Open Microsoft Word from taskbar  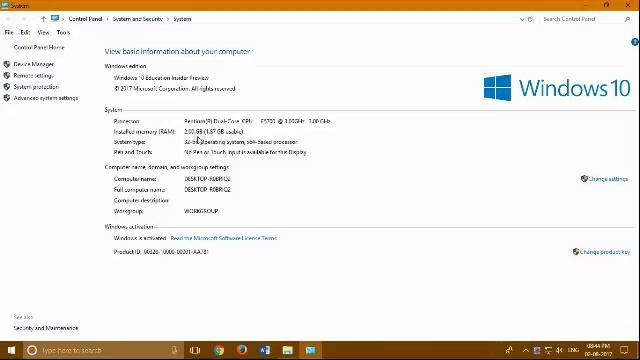[x=264, y=350]
